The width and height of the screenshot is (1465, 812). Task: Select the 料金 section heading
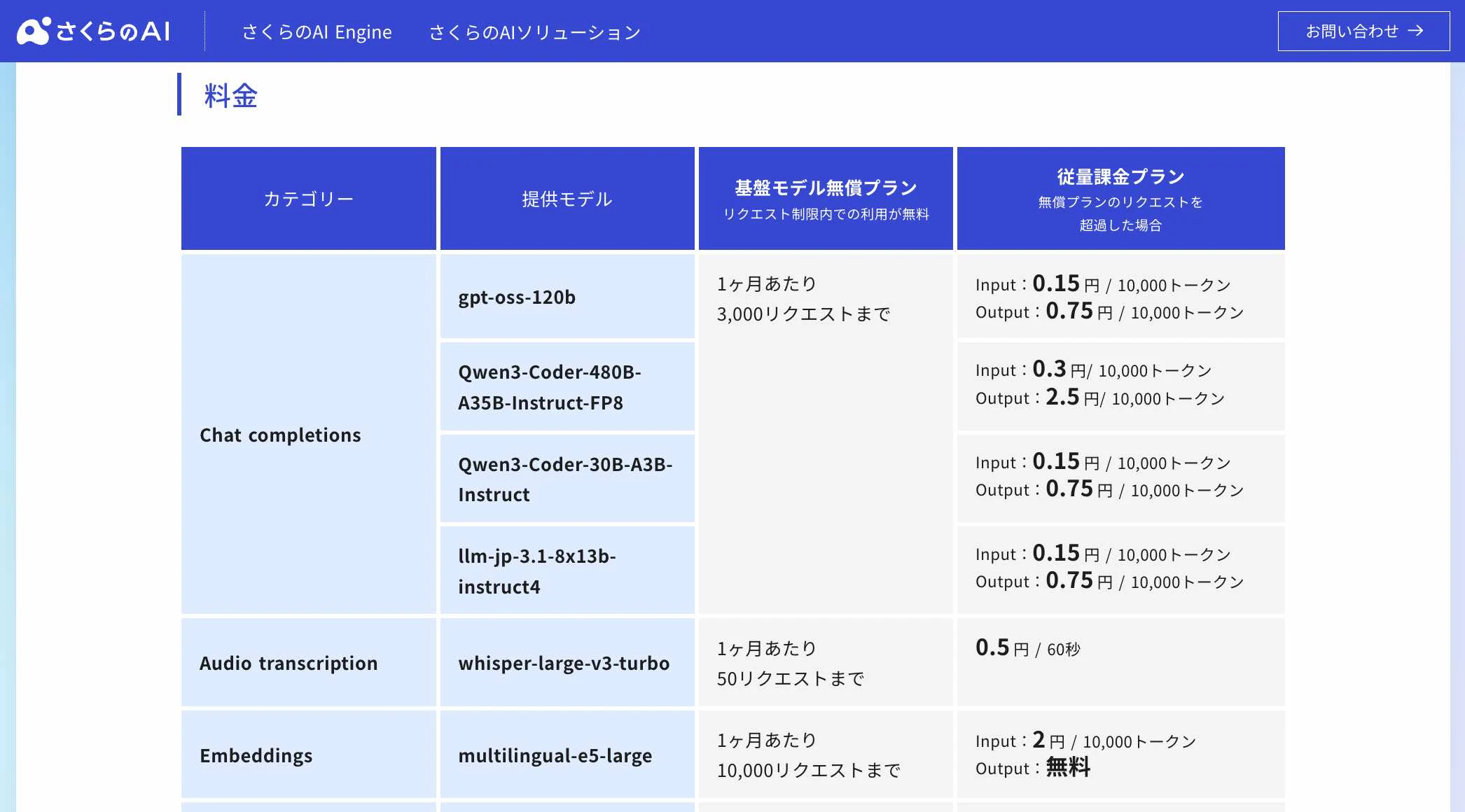pos(231,95)
